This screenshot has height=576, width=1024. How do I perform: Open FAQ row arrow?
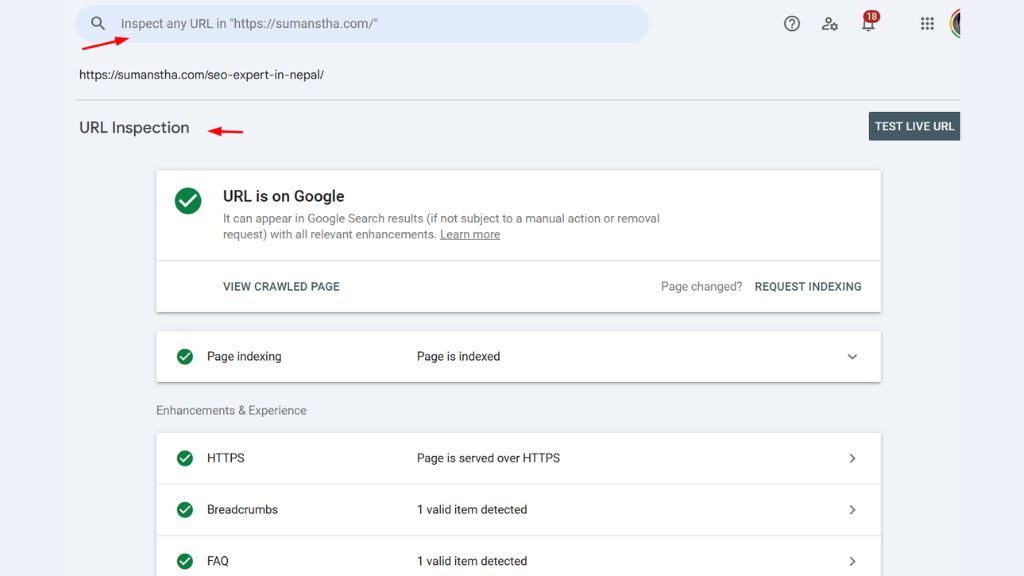(852, 561)
